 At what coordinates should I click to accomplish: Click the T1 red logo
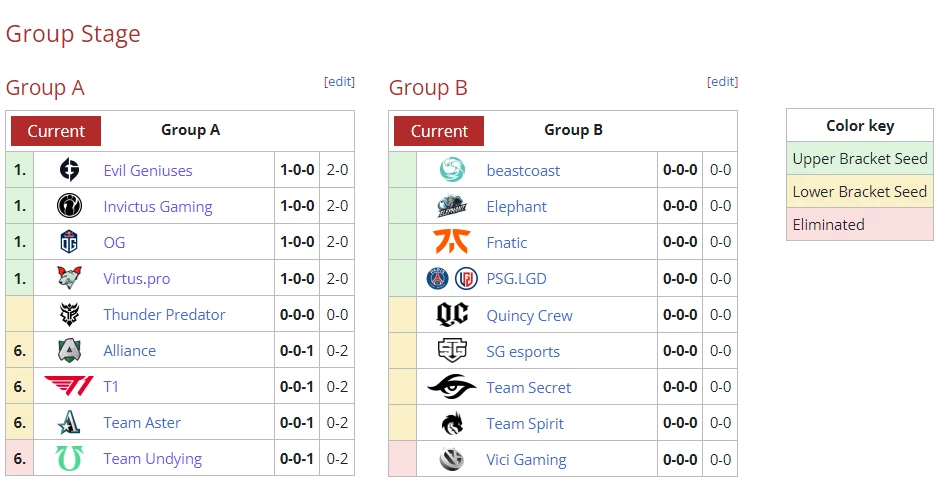click(69, 386)
